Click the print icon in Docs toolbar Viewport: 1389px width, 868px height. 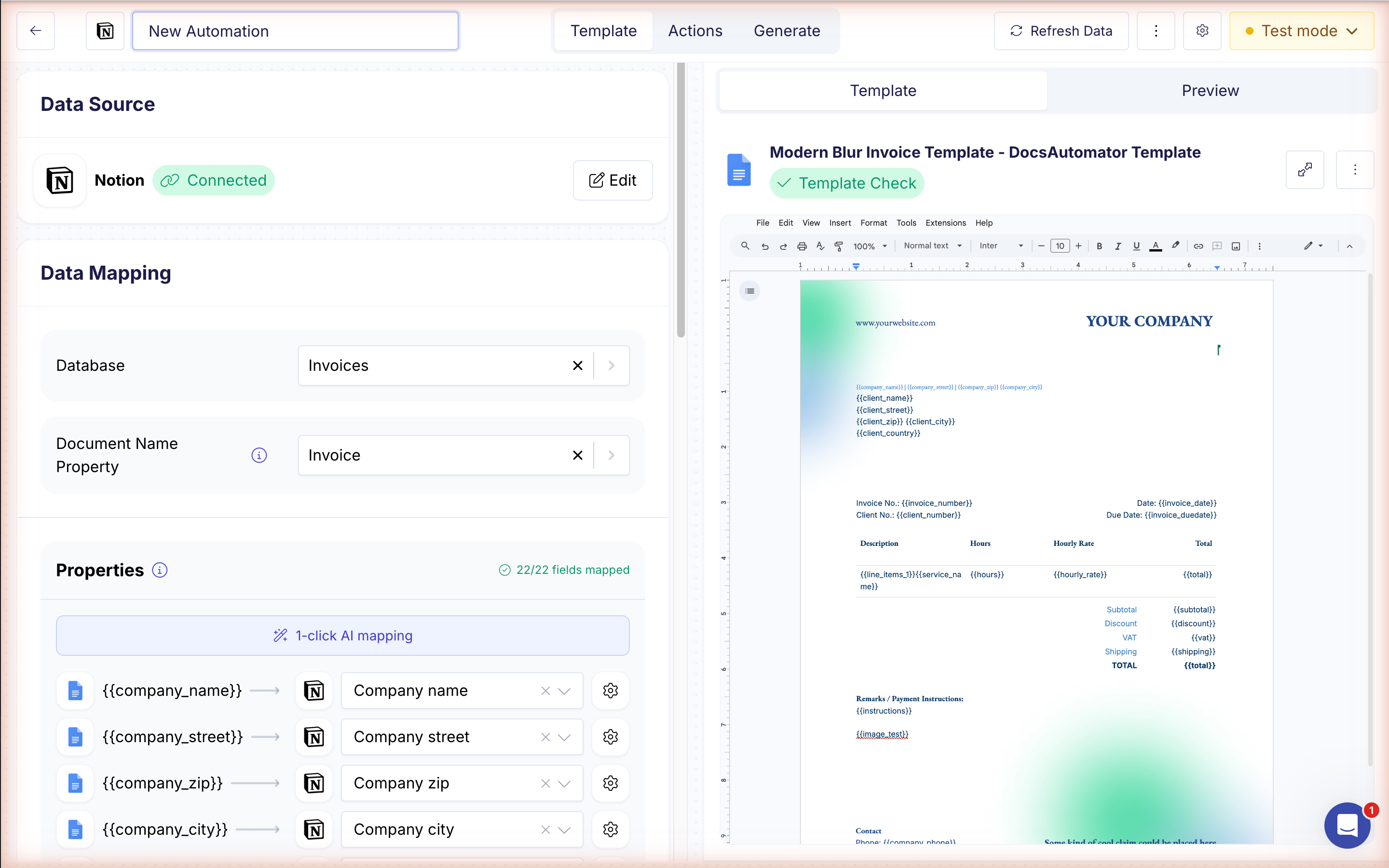click(x=802, y=246)
